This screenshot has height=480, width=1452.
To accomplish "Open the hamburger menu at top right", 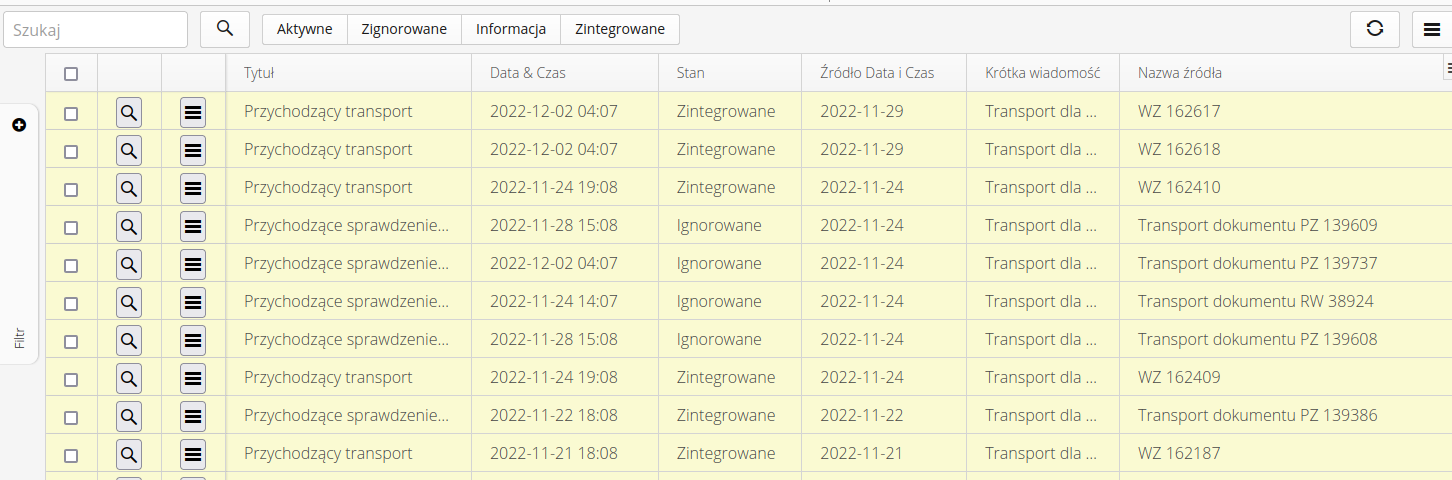I will click(1432, 30).
